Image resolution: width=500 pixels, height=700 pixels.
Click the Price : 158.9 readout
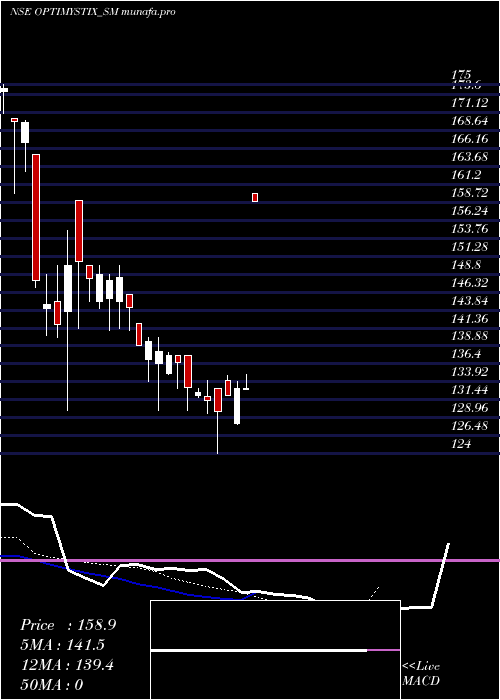(x=68, y=625)
